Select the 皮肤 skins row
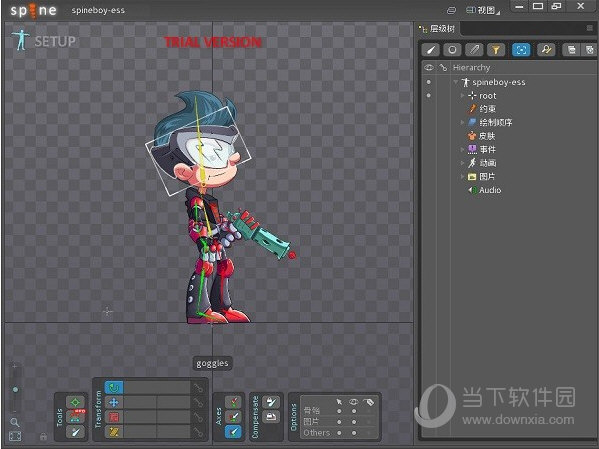Image resolution: width=599 pixels, height=449 pixels. pos(481,136)
